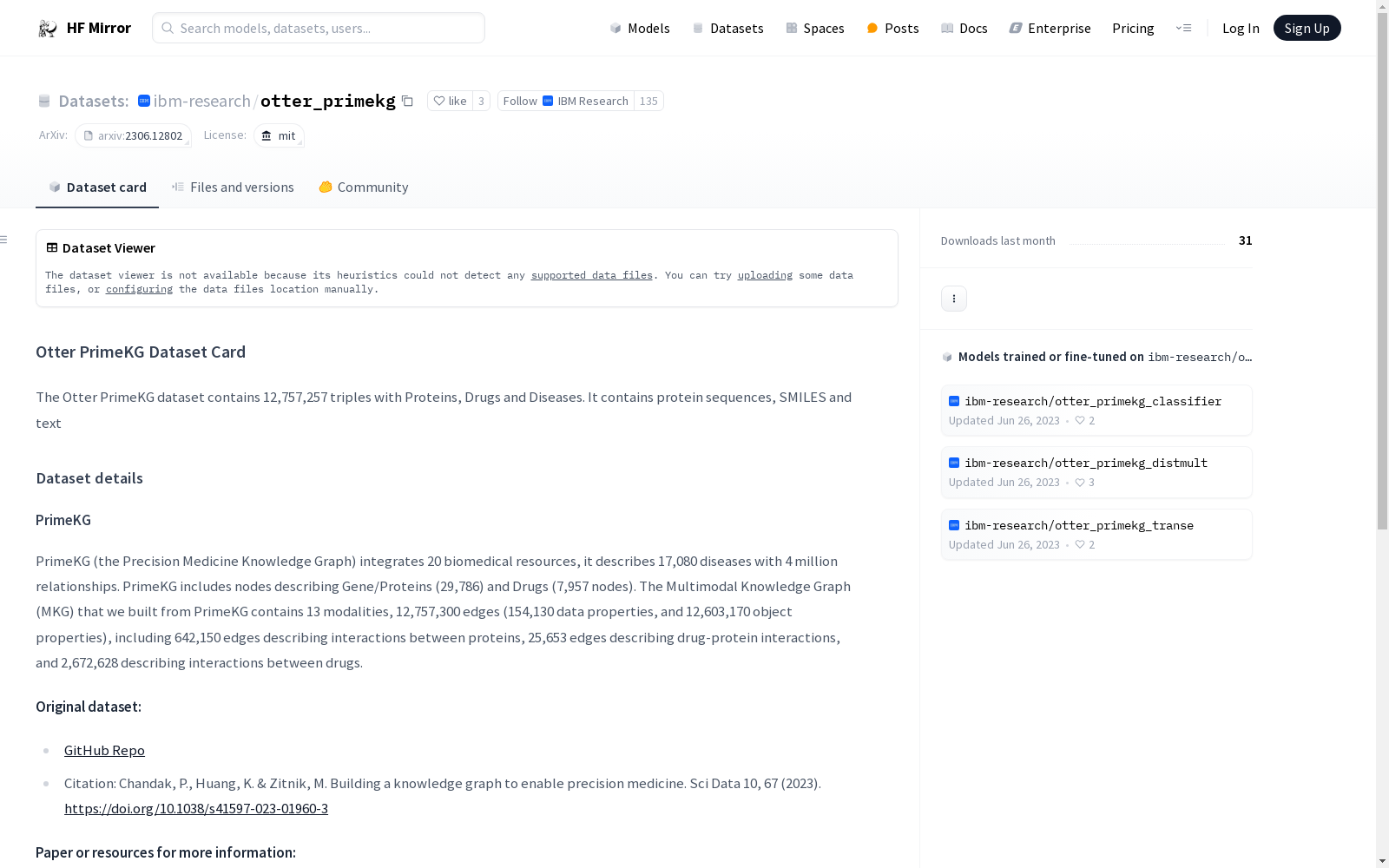
Task: Open the otter_primekg_transe model card
Action: click(x=1096, y=535)
